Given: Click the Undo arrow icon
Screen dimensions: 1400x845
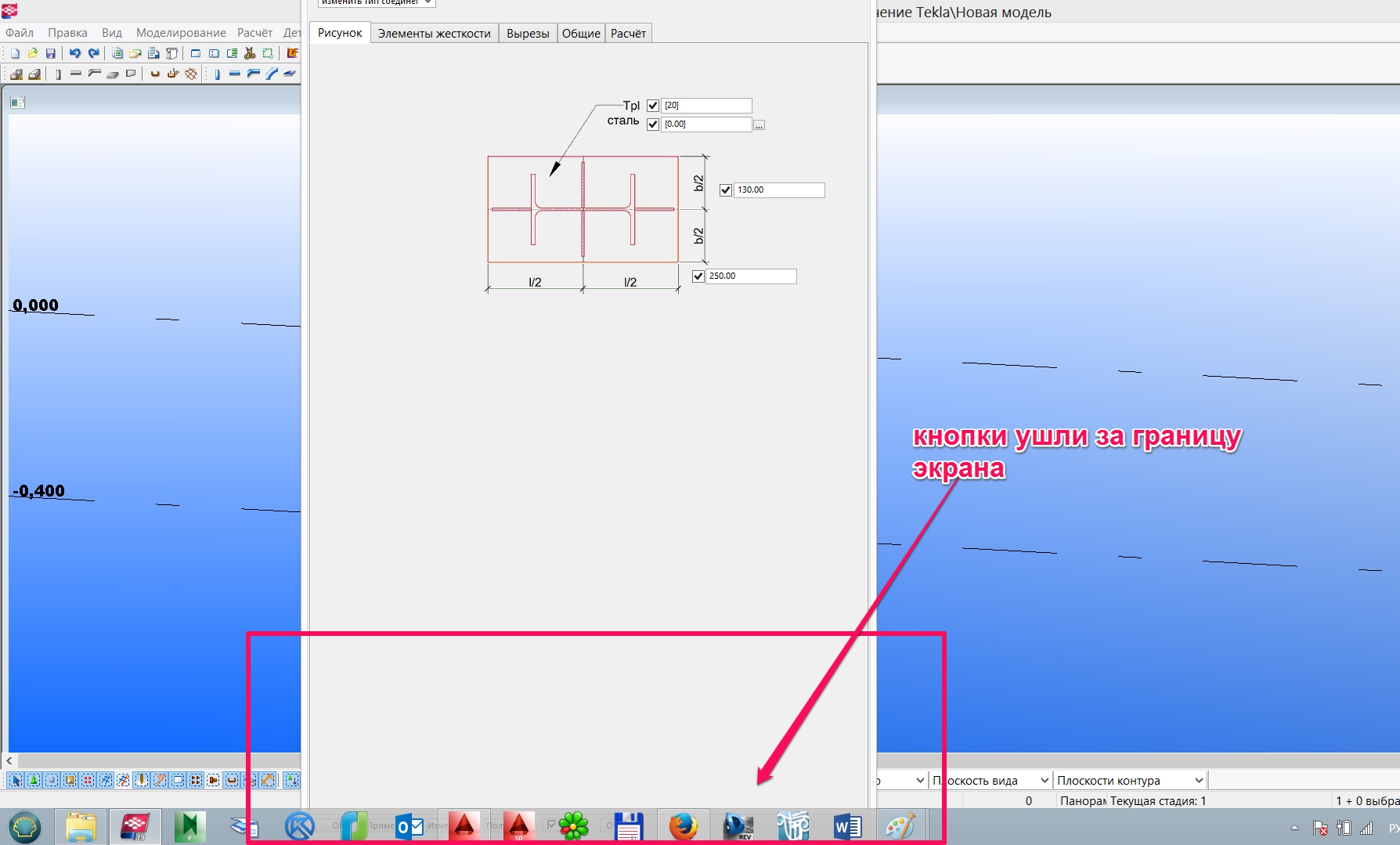Looking at the screenshot, I should (75, 53).
